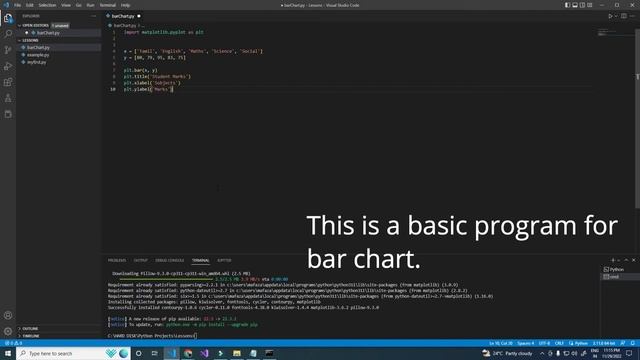Click the barChart.py breadcrumb above the code
The height and width of the screenshot is (360, 640).
124,25
